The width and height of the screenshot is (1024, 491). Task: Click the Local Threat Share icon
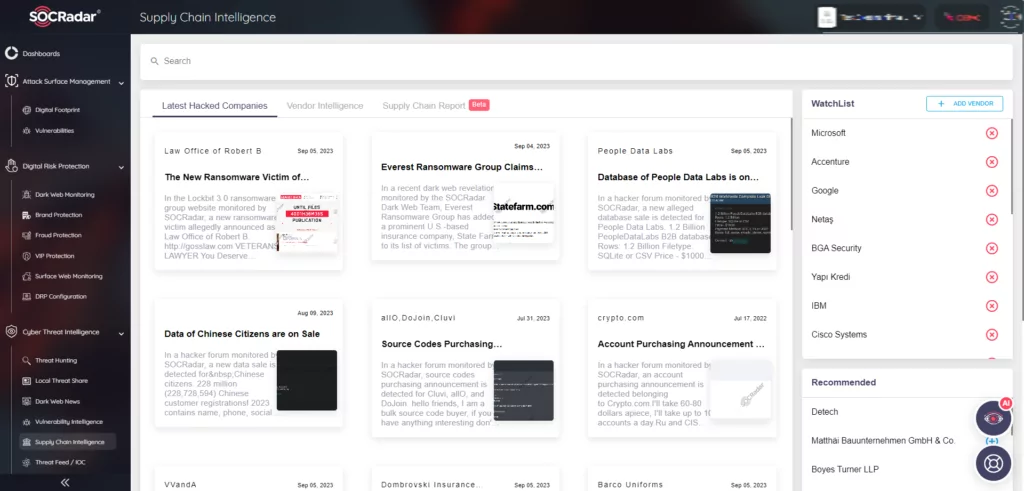point(27,381)
